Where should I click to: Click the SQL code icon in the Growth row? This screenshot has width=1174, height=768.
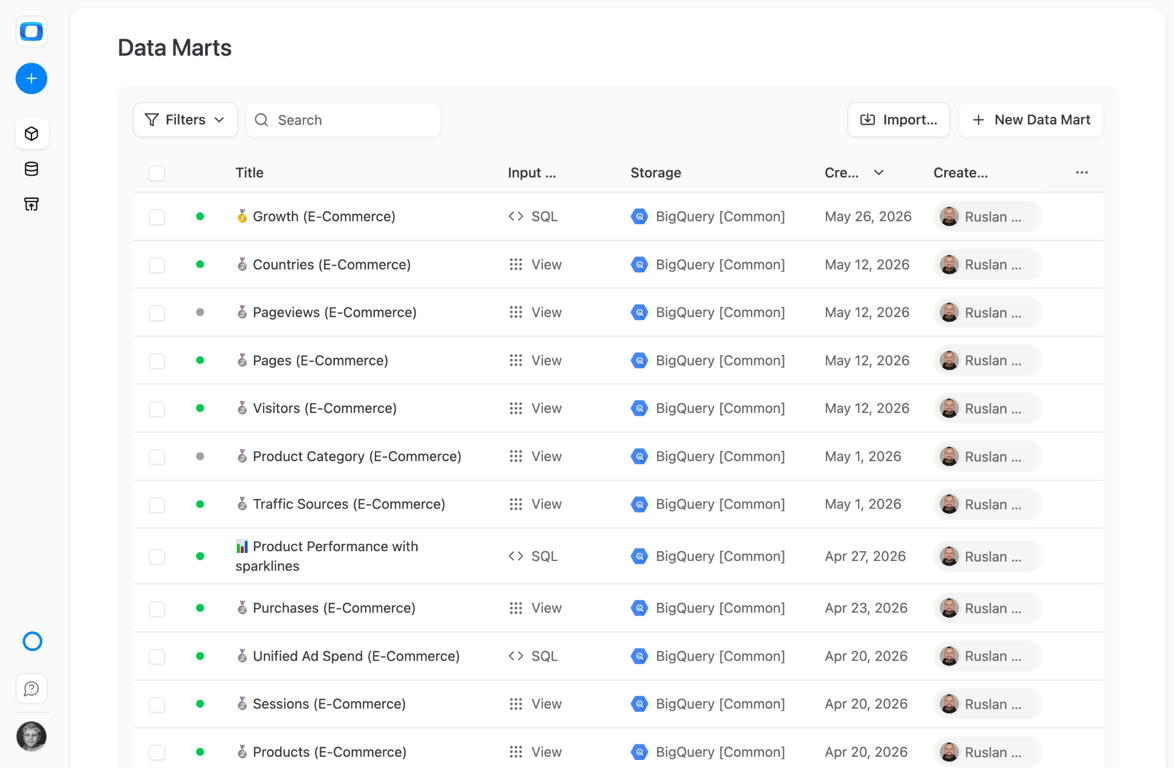[x=516, y=216]
